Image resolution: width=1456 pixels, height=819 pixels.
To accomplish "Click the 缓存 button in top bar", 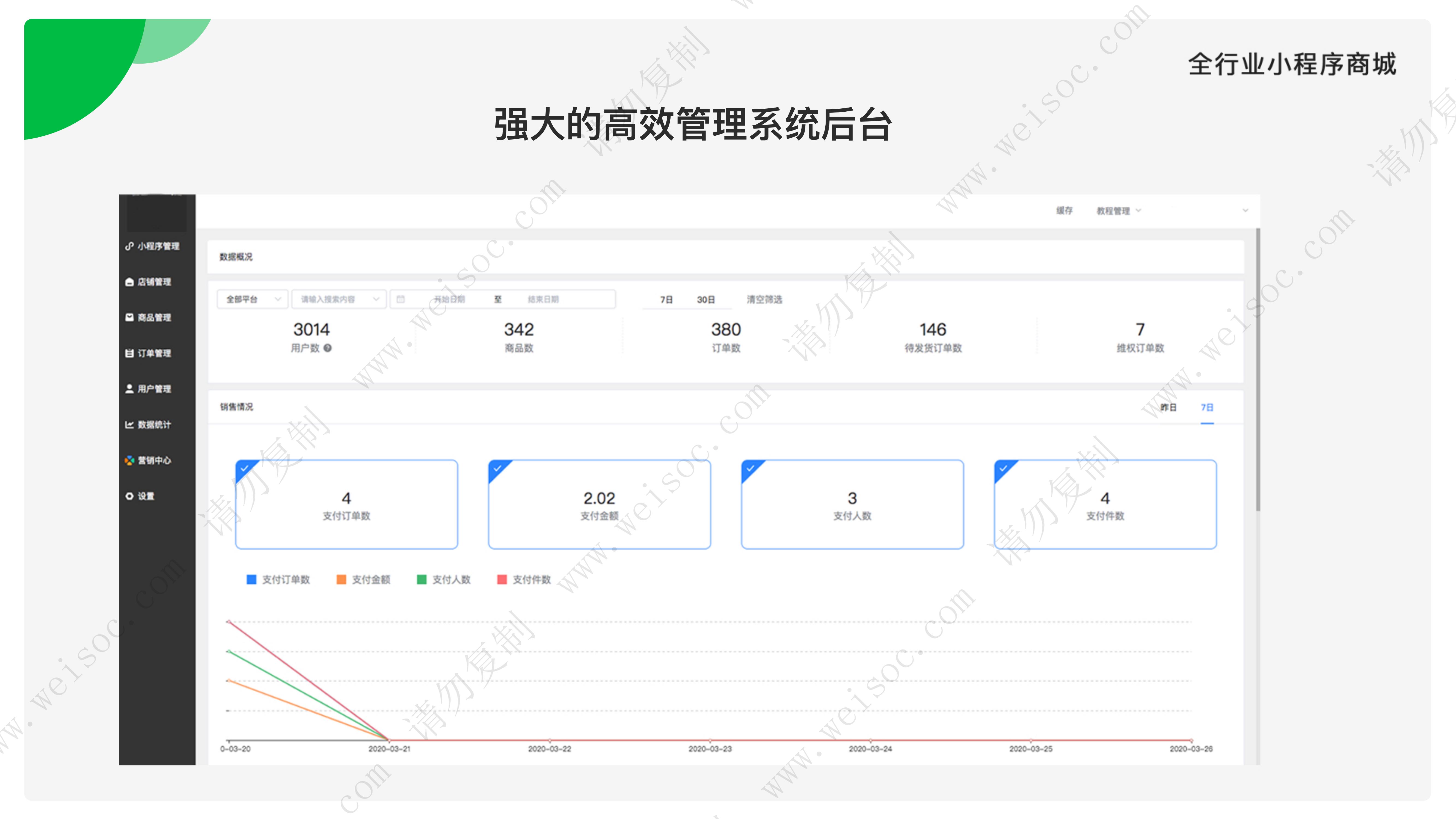I will [x=1064, y=211].
